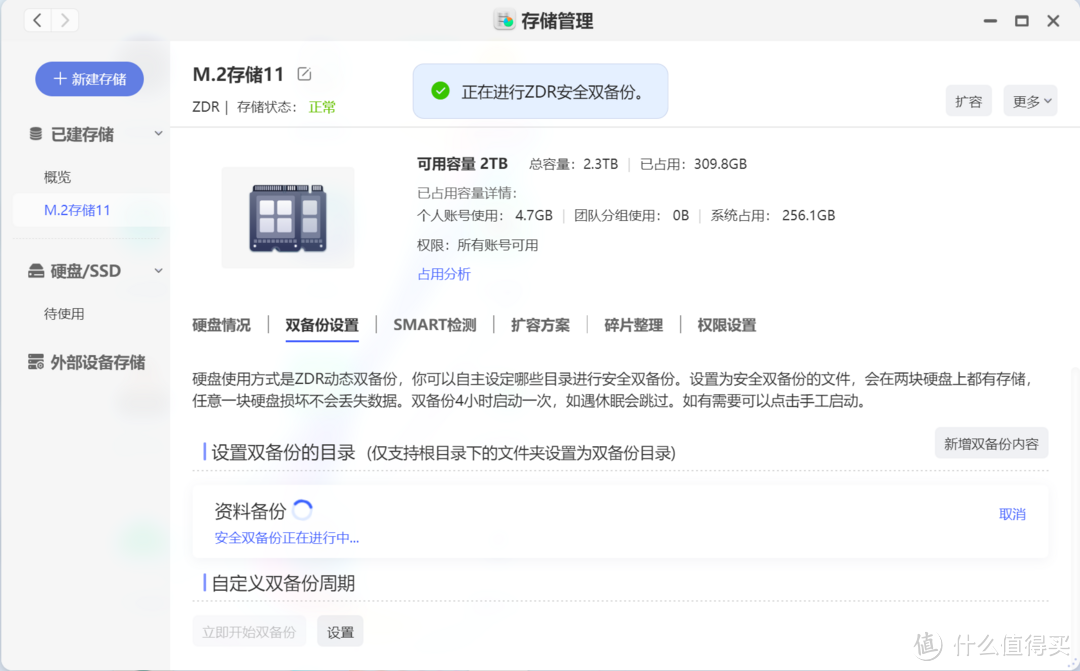The height and width of the screenshot is (671, 1080).
Task: Click the M.2 SSD thumbnail image
Action: [288, 217]
